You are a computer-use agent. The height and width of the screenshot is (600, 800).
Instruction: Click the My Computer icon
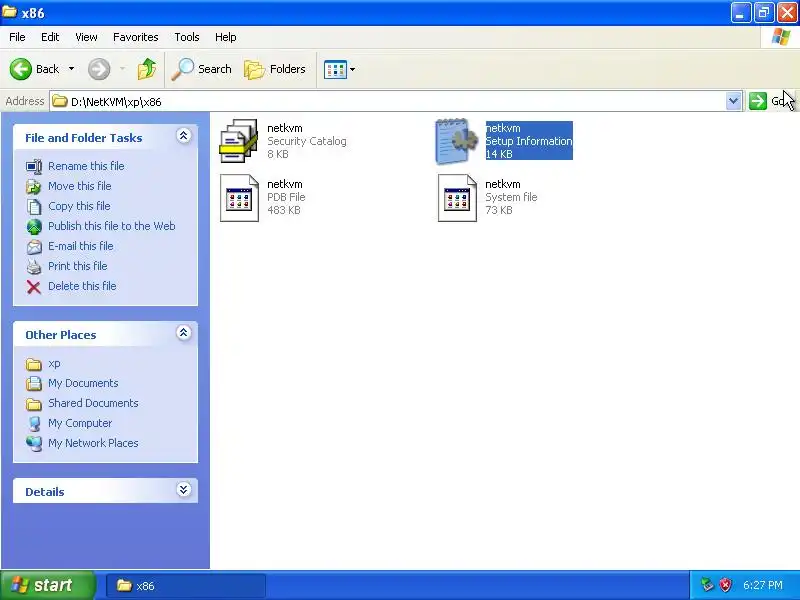(34, 424)
